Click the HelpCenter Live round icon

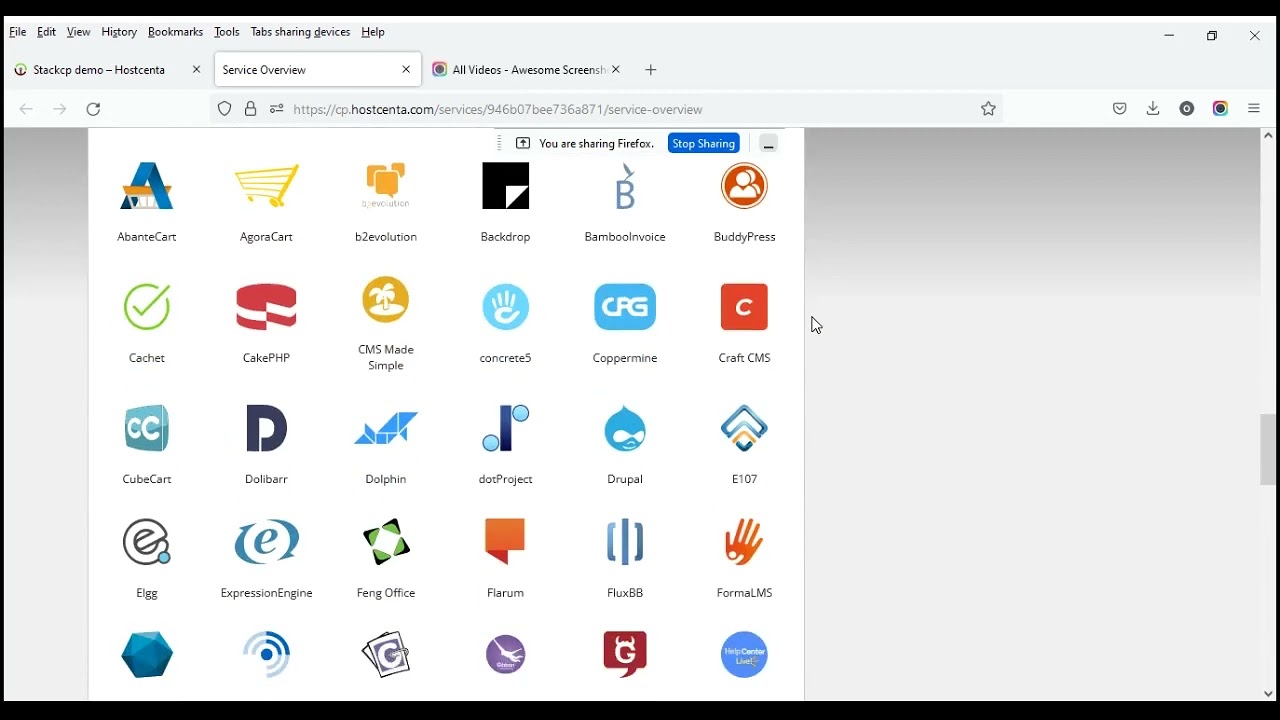pos(745,656)
